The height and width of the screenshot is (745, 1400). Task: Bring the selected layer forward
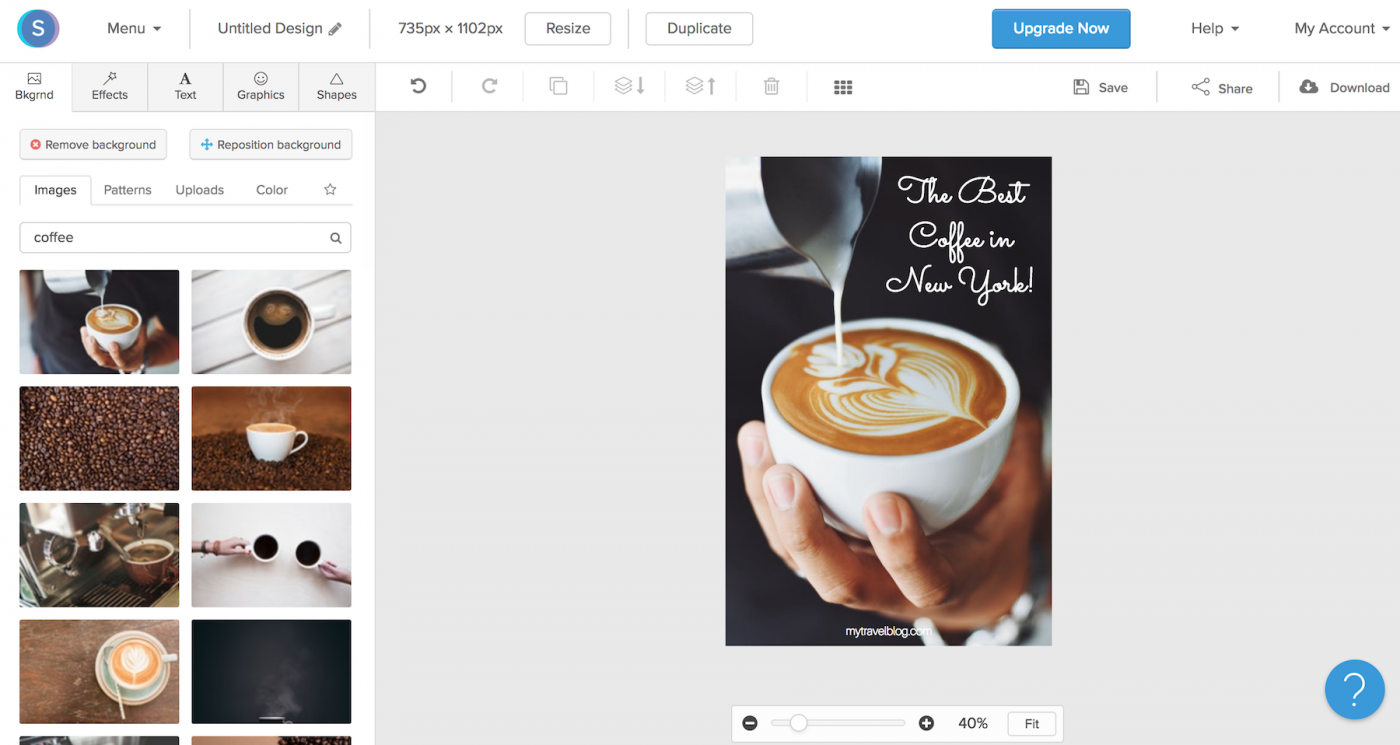[700, 87]
